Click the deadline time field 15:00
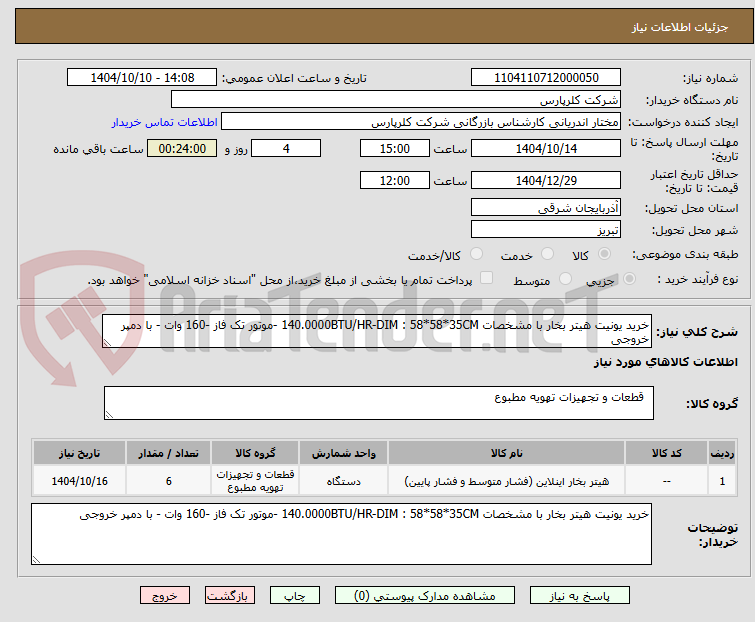 pos(395,148)
